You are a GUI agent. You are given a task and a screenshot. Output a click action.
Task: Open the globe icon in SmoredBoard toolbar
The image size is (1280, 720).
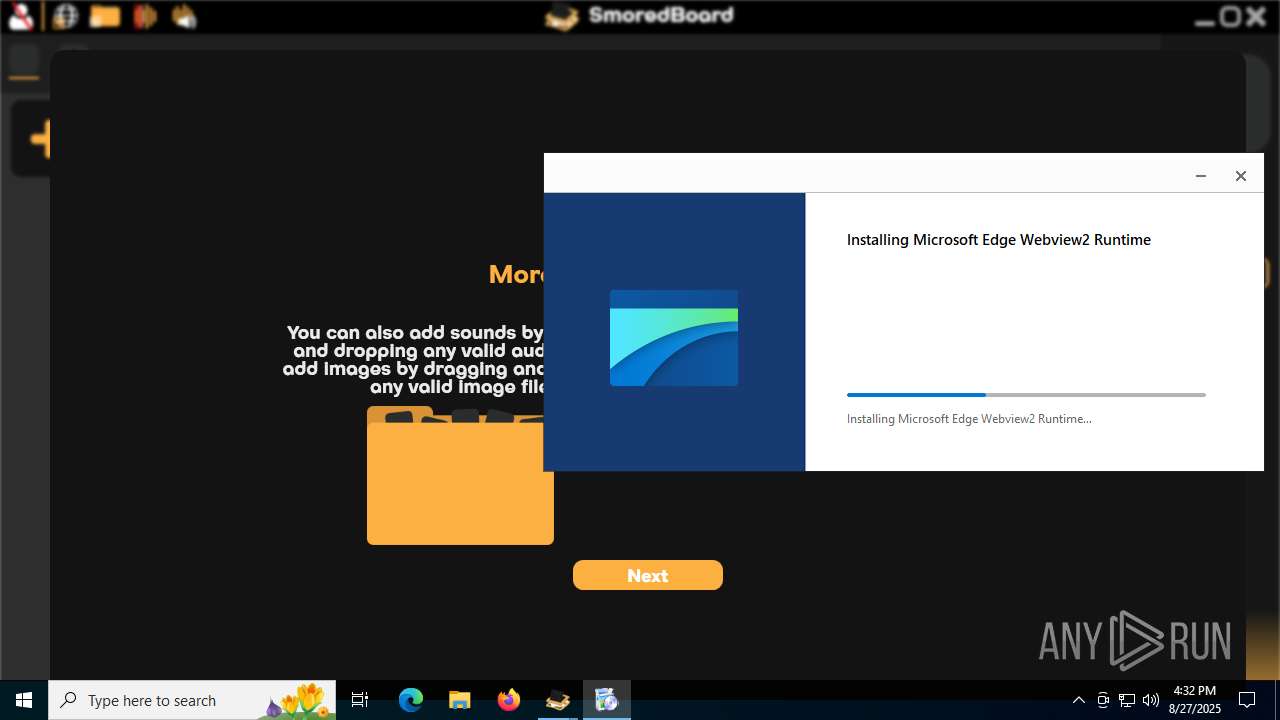[x=65, y=16]
